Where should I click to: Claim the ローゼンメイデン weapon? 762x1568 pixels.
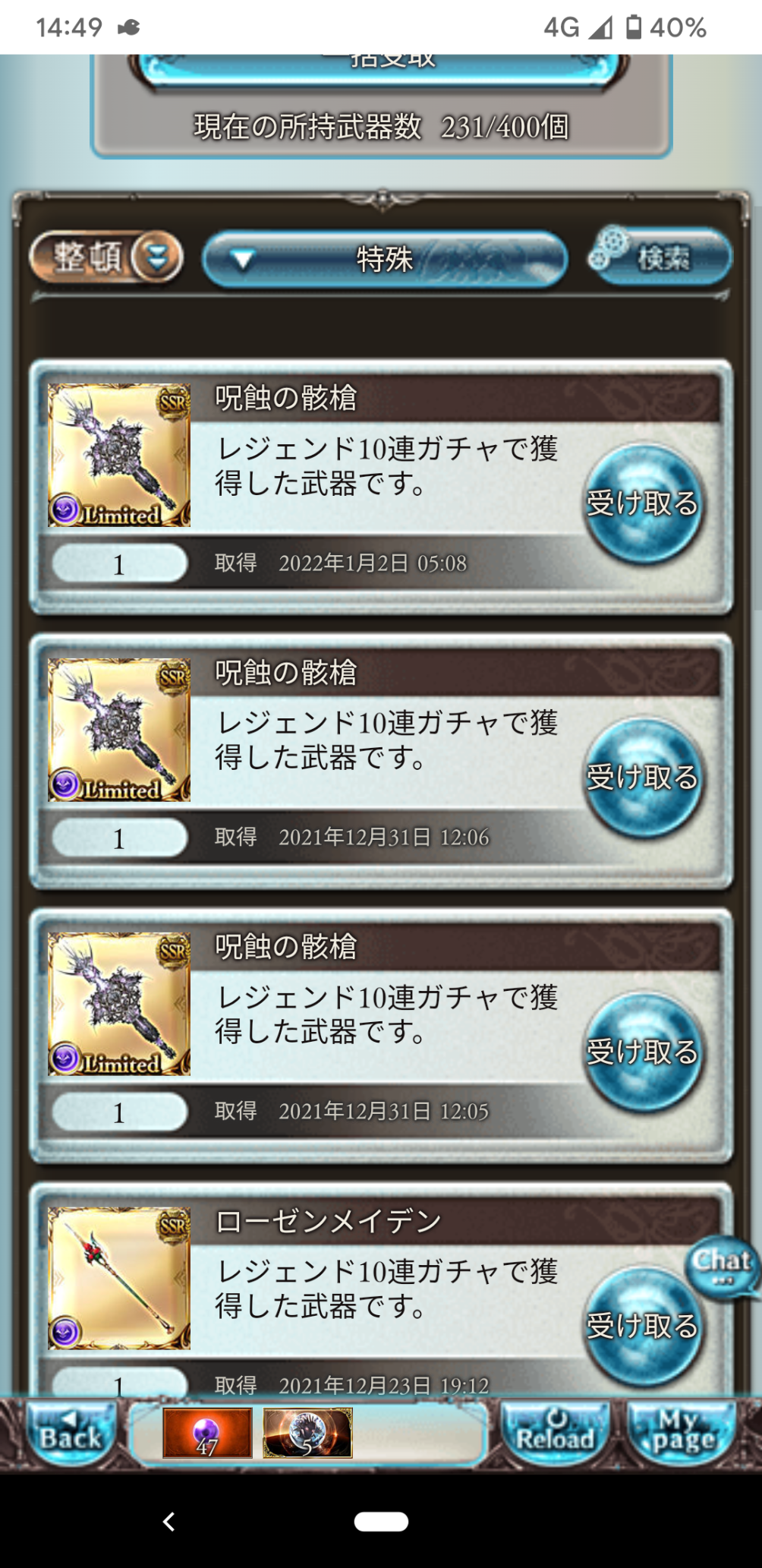coord(642,1326)
